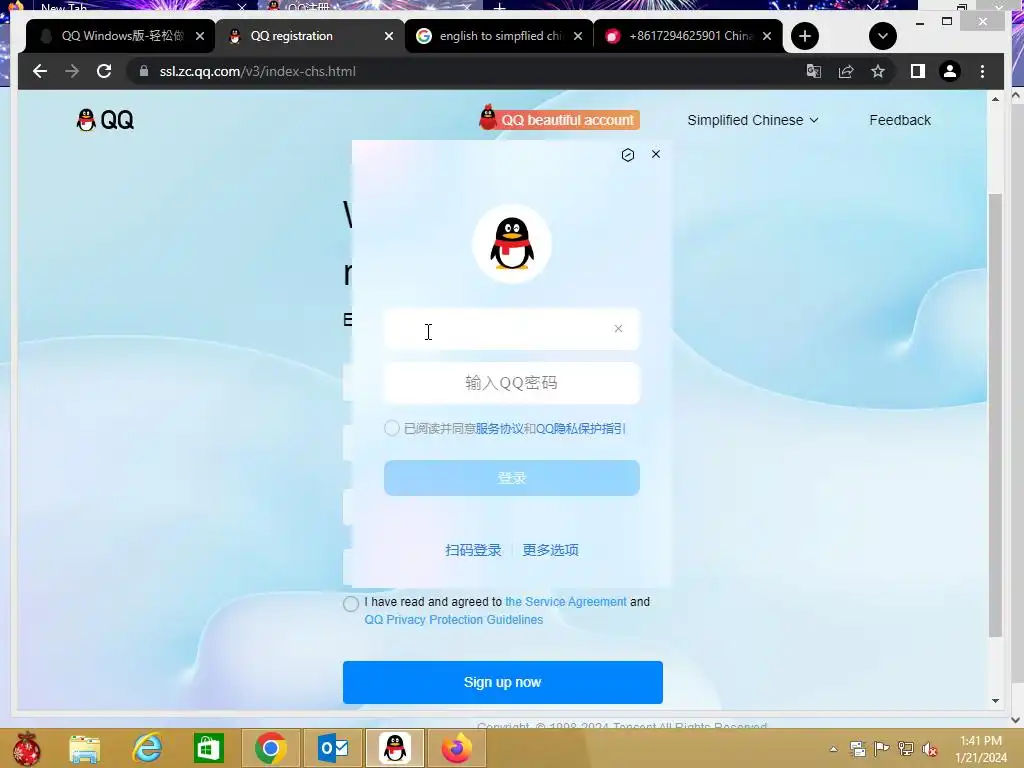This screenshot has width=1024, height=768.
Task: Click the address bar URL ssl.zc.qq.com
Action: pyautogui.click(x=257, y=71)
